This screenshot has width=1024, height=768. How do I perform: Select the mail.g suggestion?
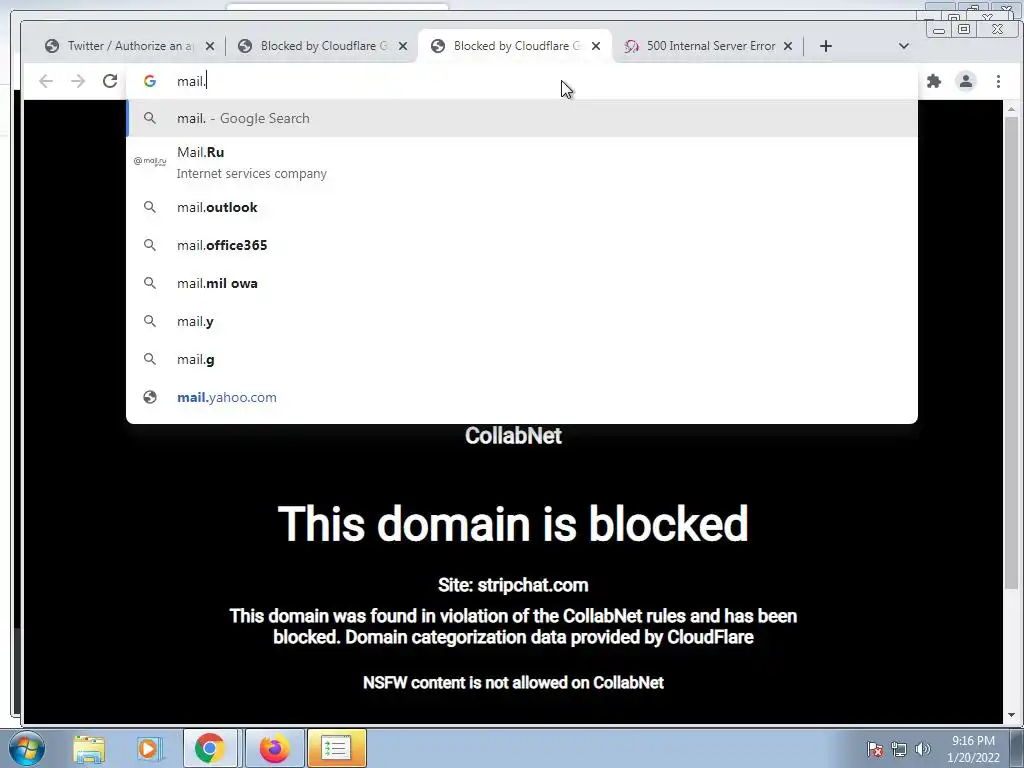[522, 359]
